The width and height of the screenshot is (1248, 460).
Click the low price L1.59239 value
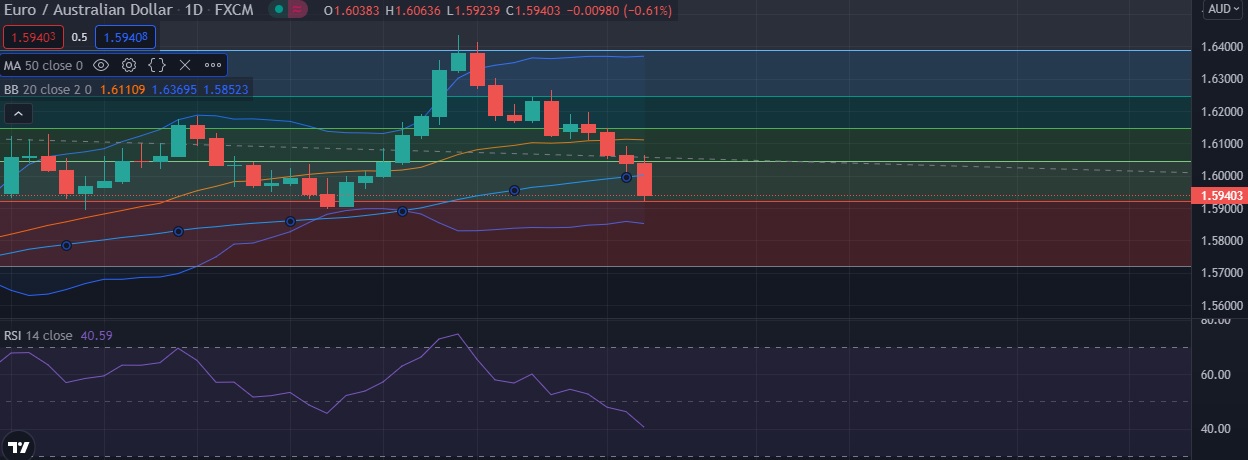[475, 11]
